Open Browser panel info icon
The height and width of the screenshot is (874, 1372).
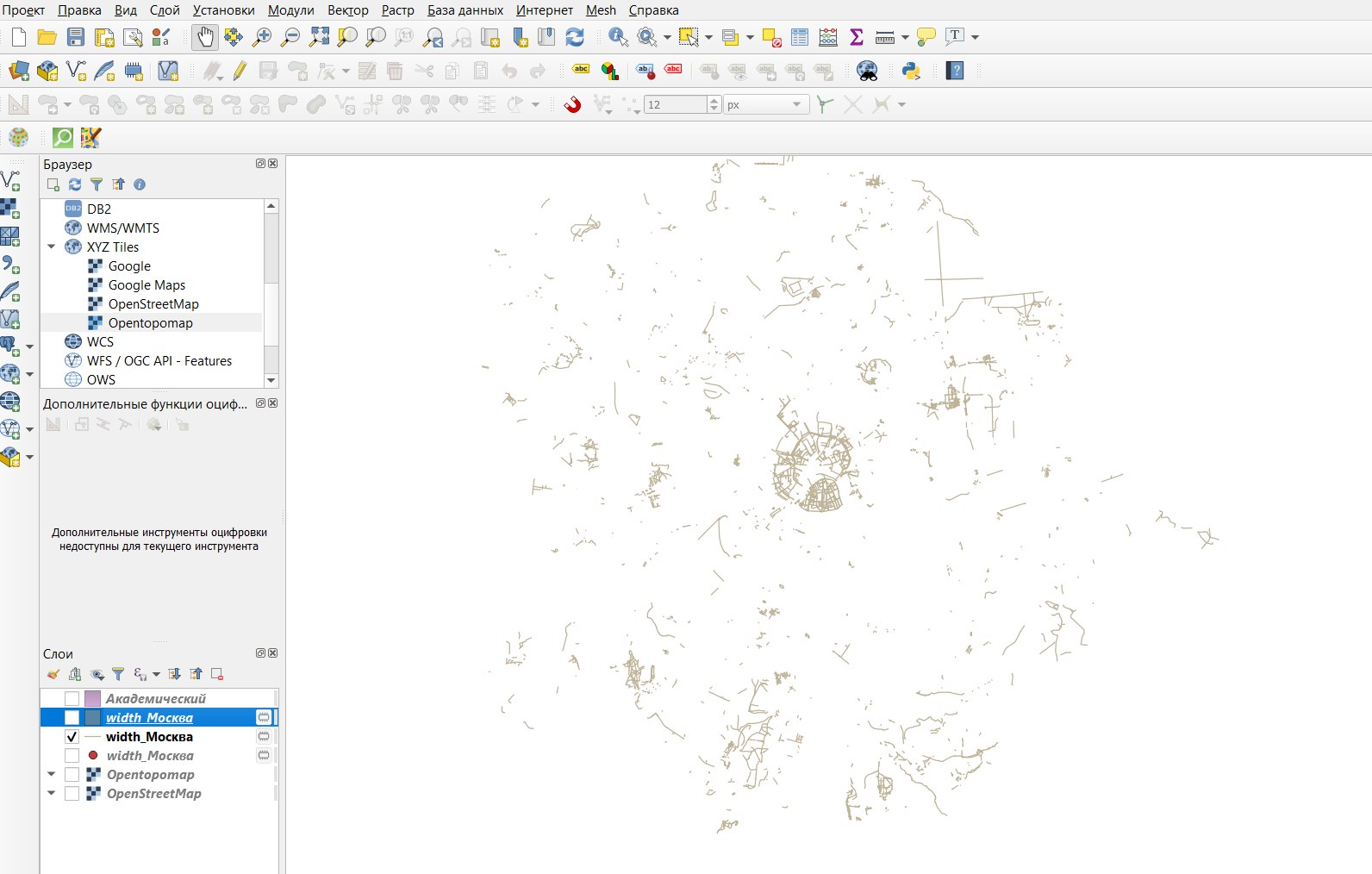pyautogui.click(x=140, y=184)
